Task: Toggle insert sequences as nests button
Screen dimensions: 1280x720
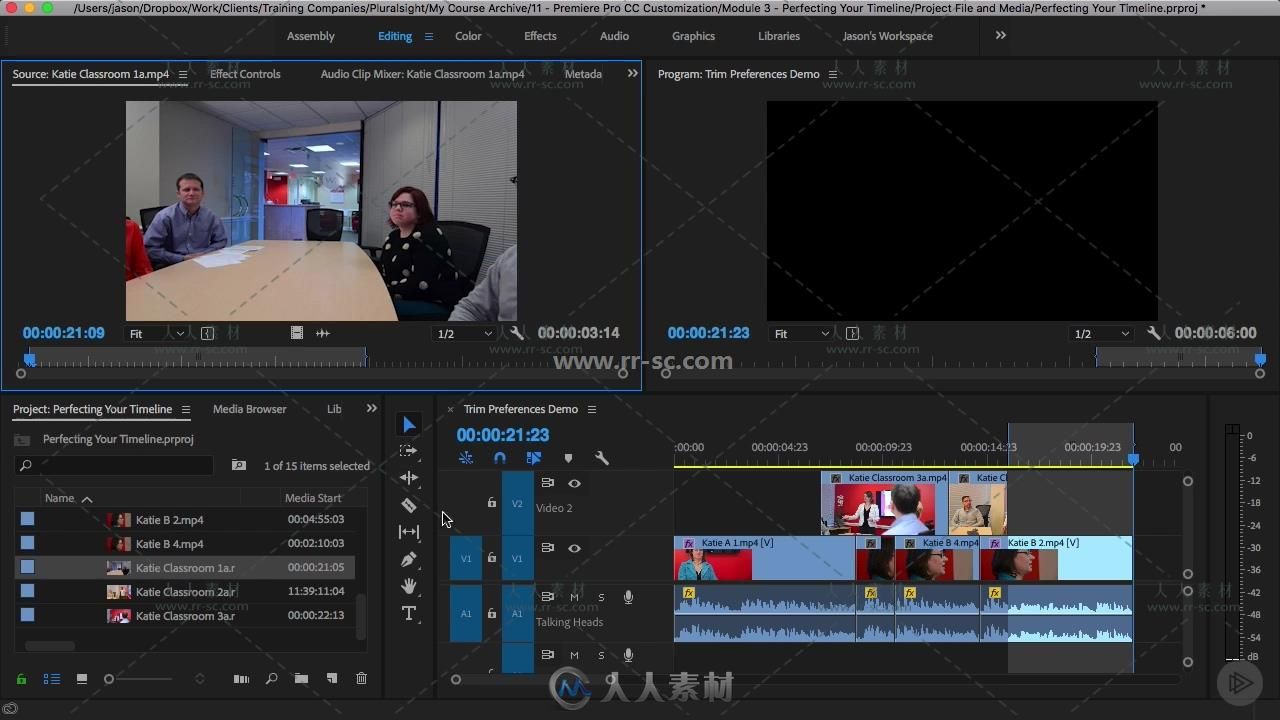Action: click(x=466, y=458)
